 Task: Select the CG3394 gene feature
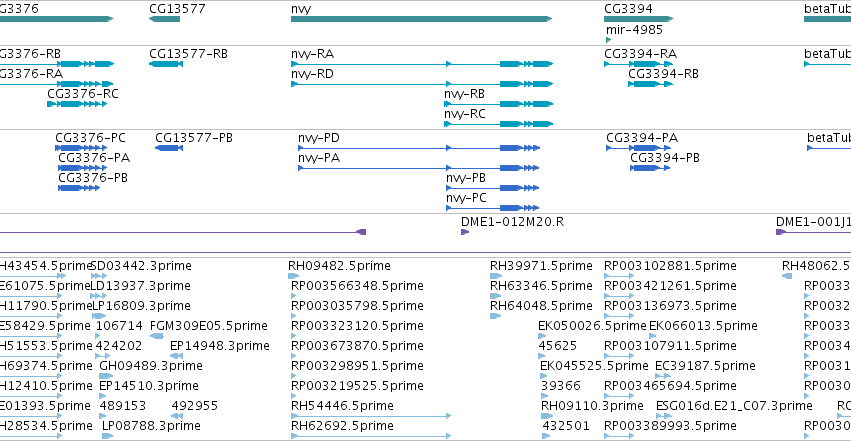(639, 19)
